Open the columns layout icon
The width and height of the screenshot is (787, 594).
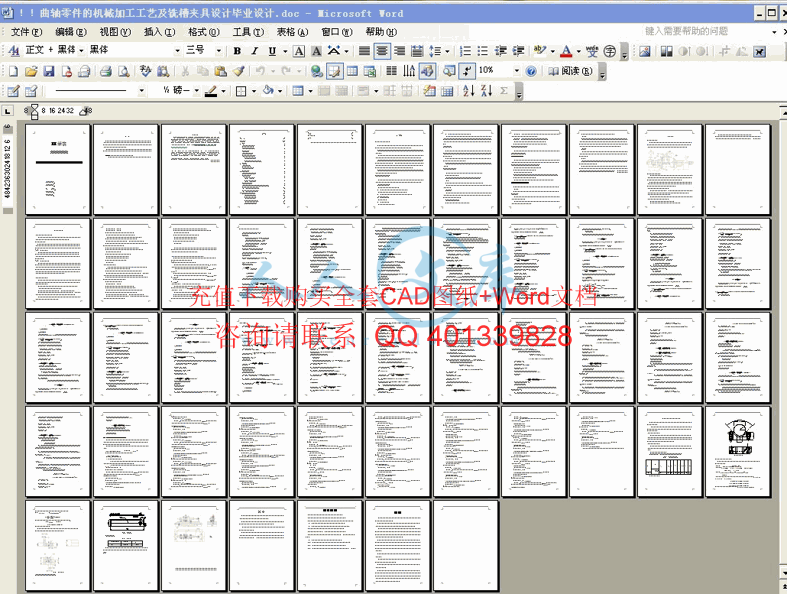pyautogui.click(x=391, y=71)
